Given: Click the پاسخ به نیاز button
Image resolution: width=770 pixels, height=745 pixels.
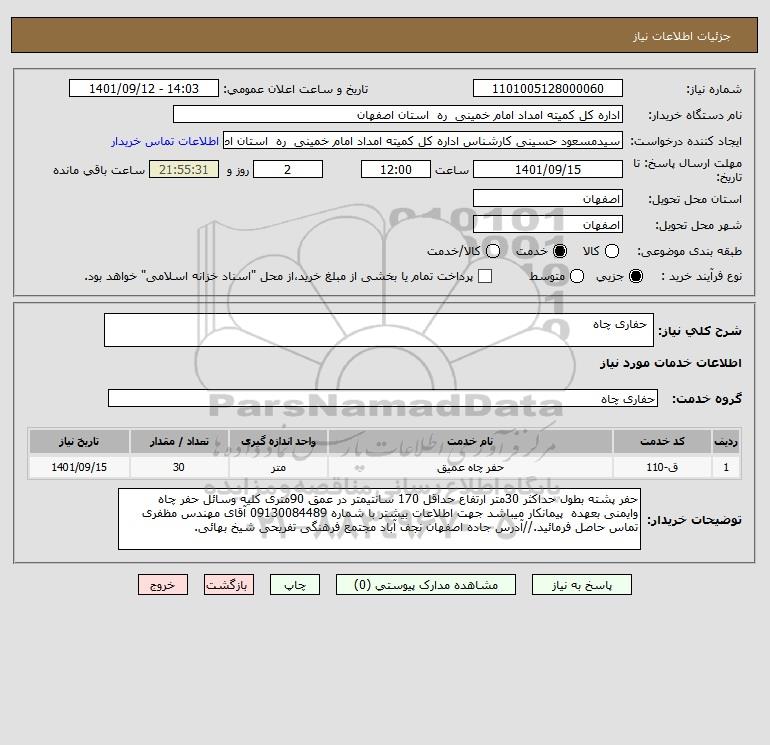Looking at the screenshot, I should coord(581,585).
